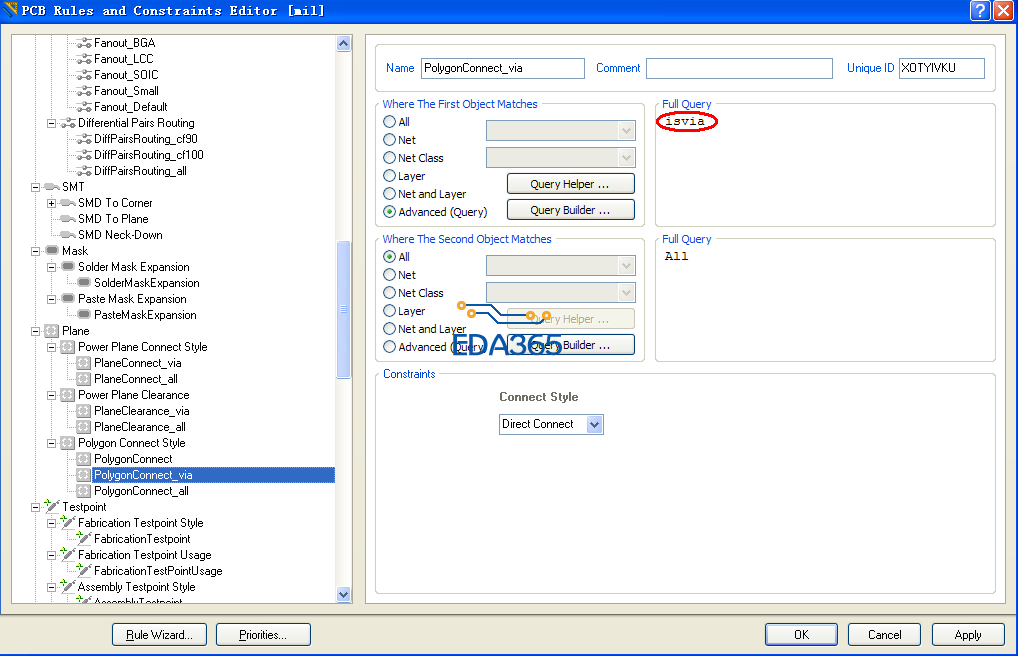Viewport: 1018px width, 656px height.
Task: Click the Fanout_SOIC rule icon
Action: [84, 75]
